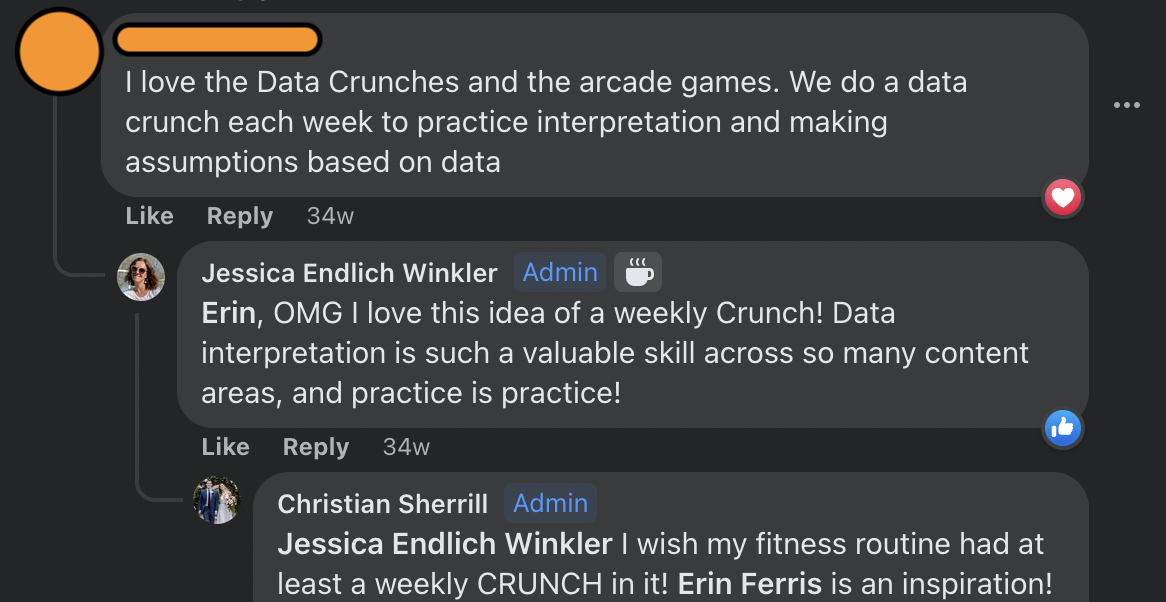Open the 34w timestamp on Jessica's reply

pyautogui.click(x=405, y=446)
